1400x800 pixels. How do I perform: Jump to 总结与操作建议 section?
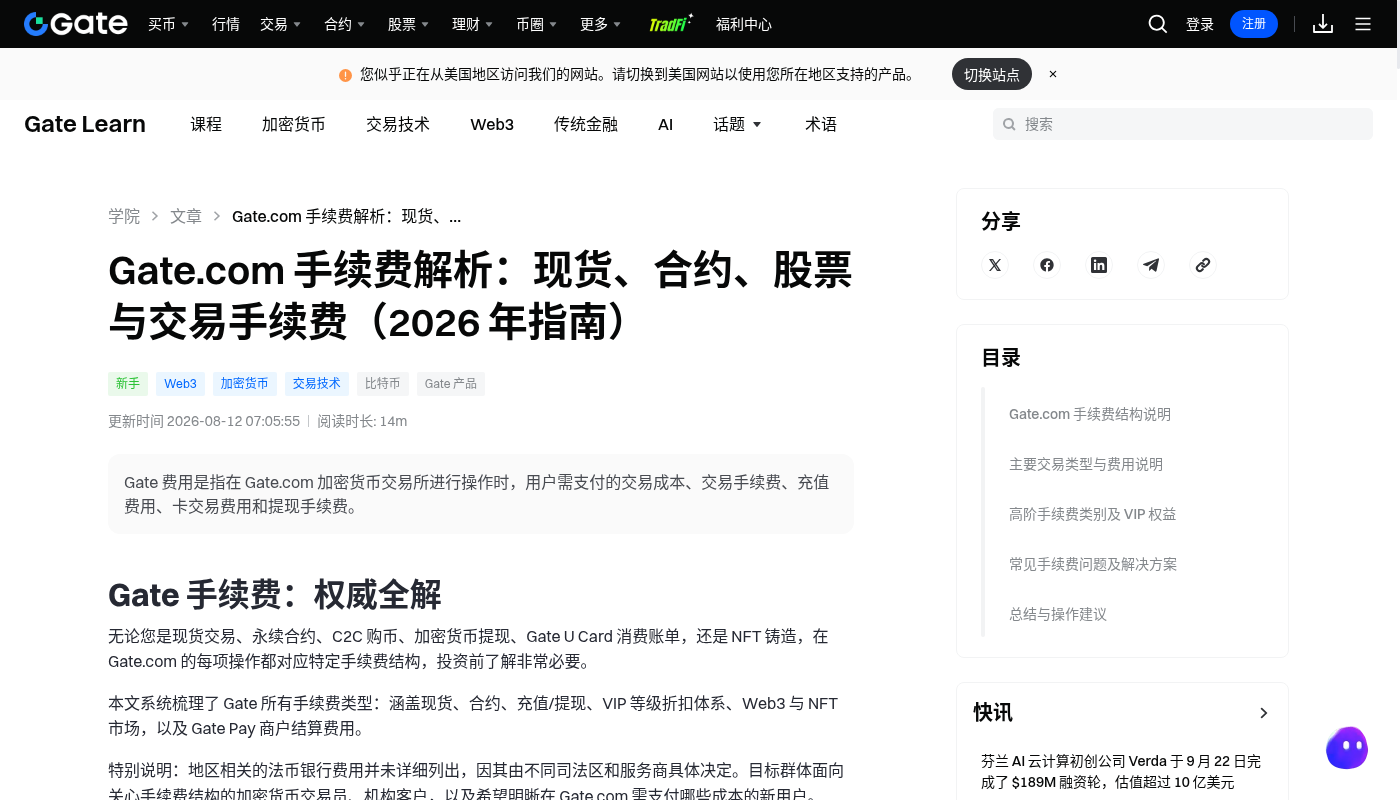(x=1058, y=614)
